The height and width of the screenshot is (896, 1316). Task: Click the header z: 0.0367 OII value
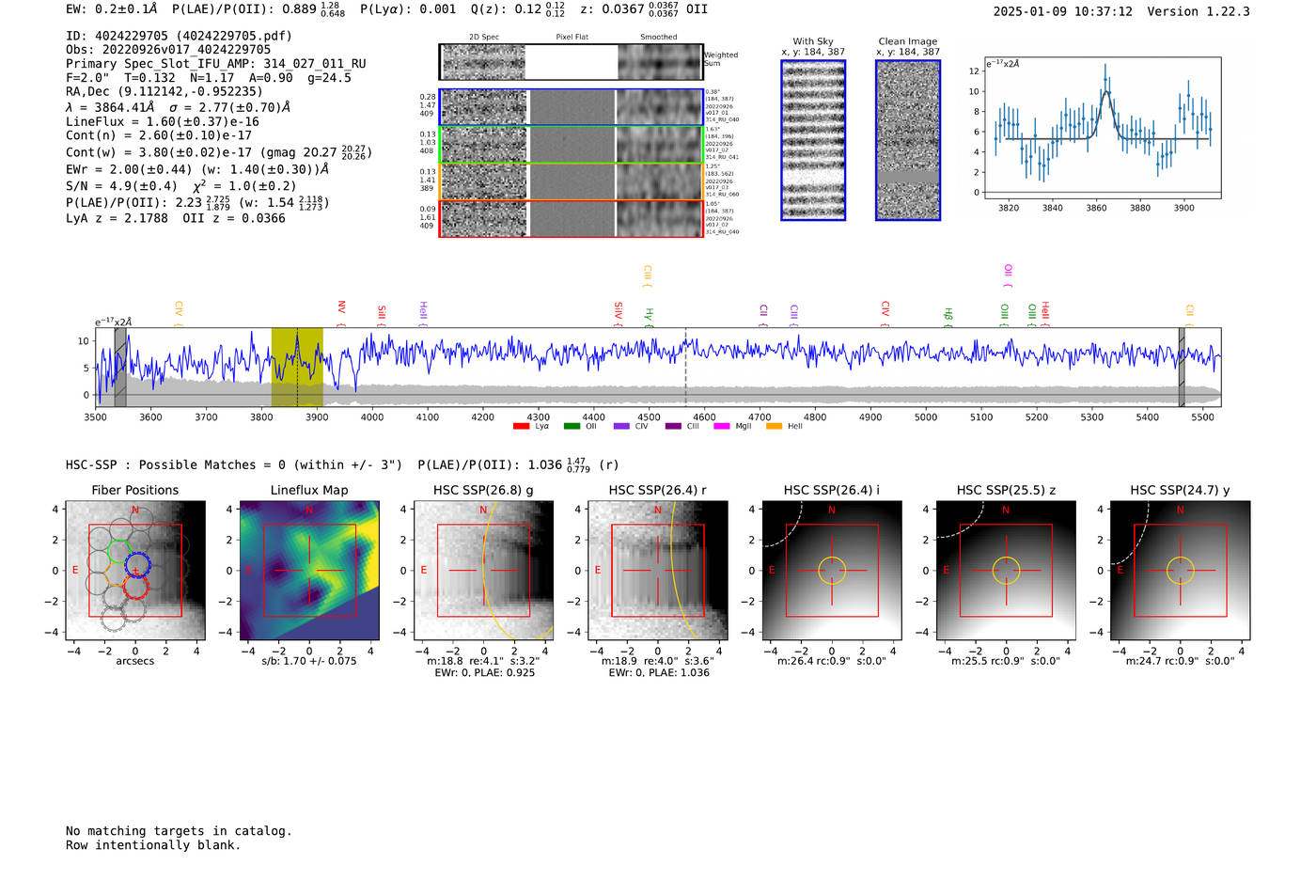644,9
